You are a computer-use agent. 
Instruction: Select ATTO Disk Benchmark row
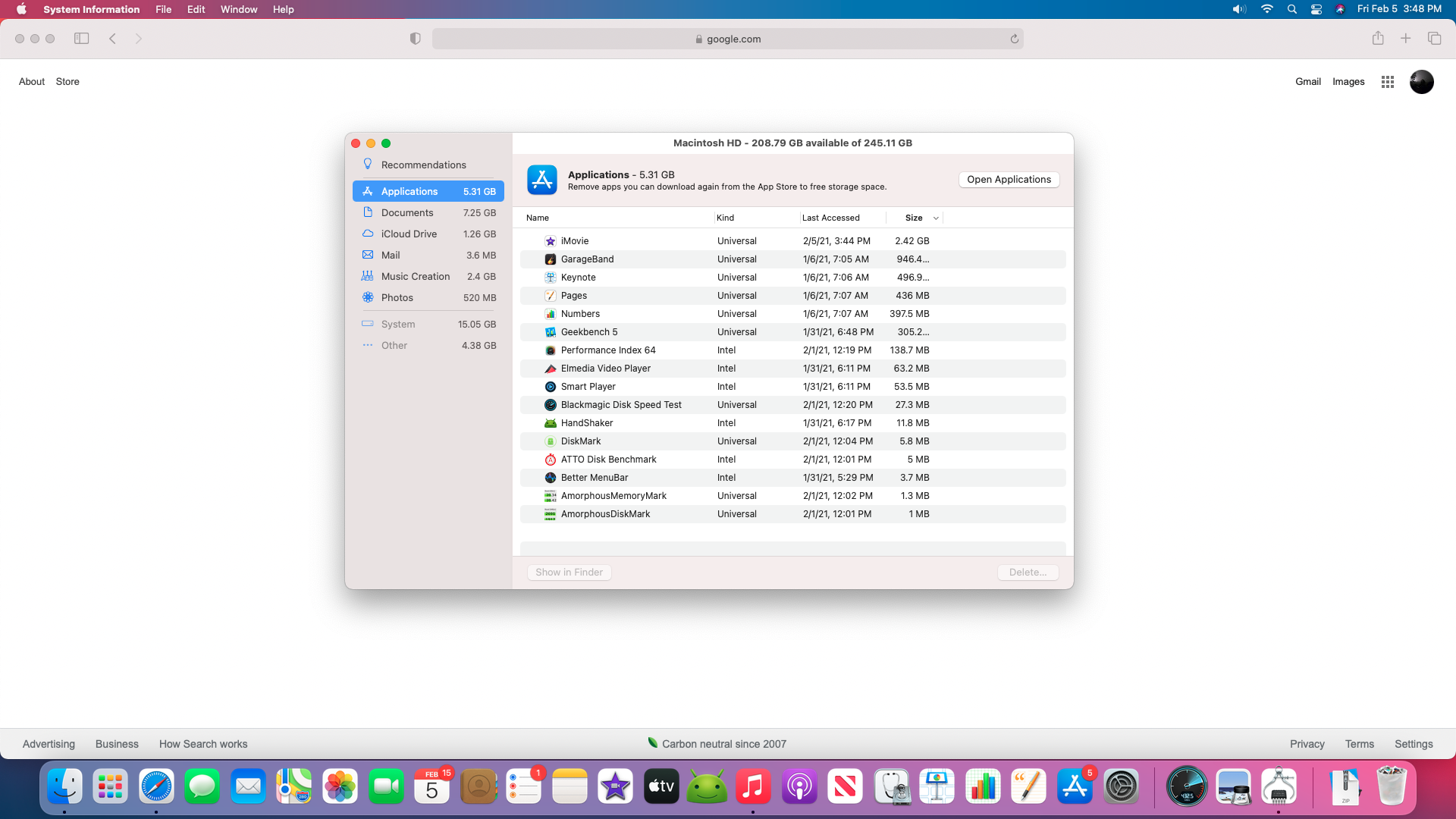(792, 459)
